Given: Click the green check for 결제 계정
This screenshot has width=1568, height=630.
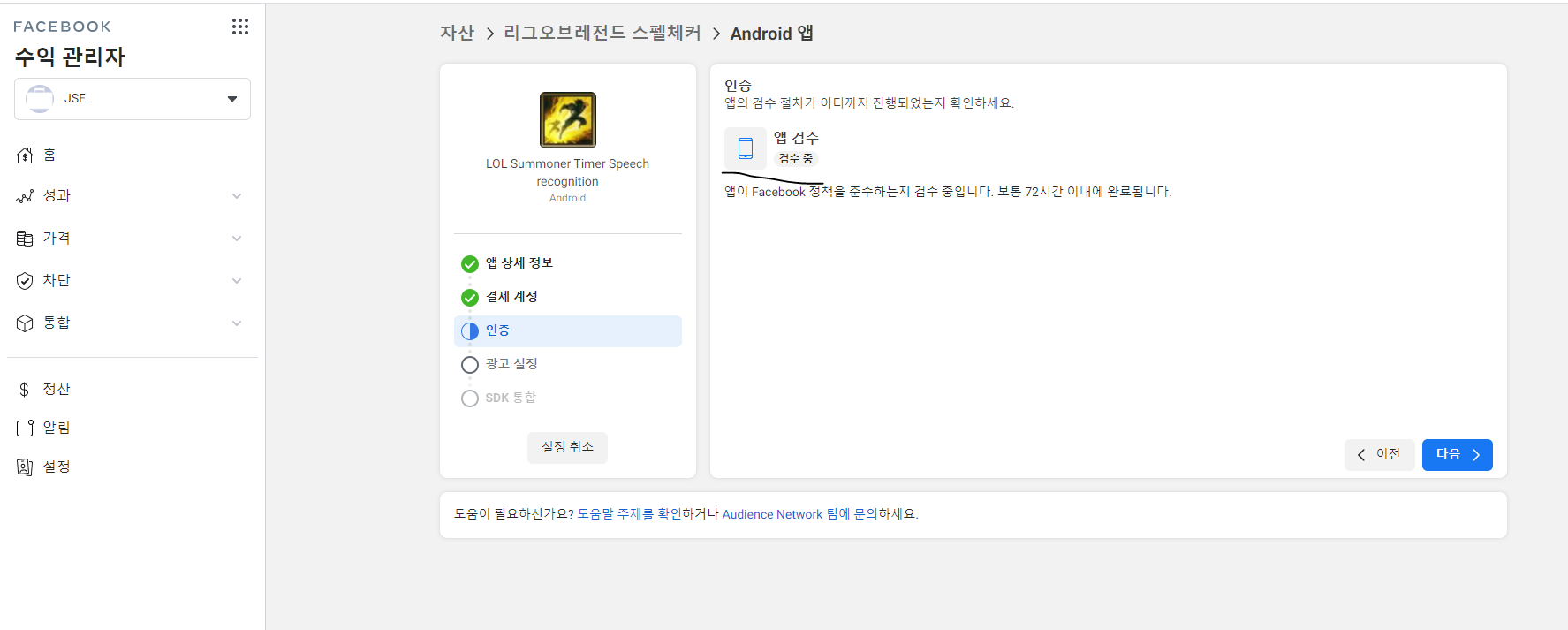Looking at the screenshot, I should click(470, 298).
